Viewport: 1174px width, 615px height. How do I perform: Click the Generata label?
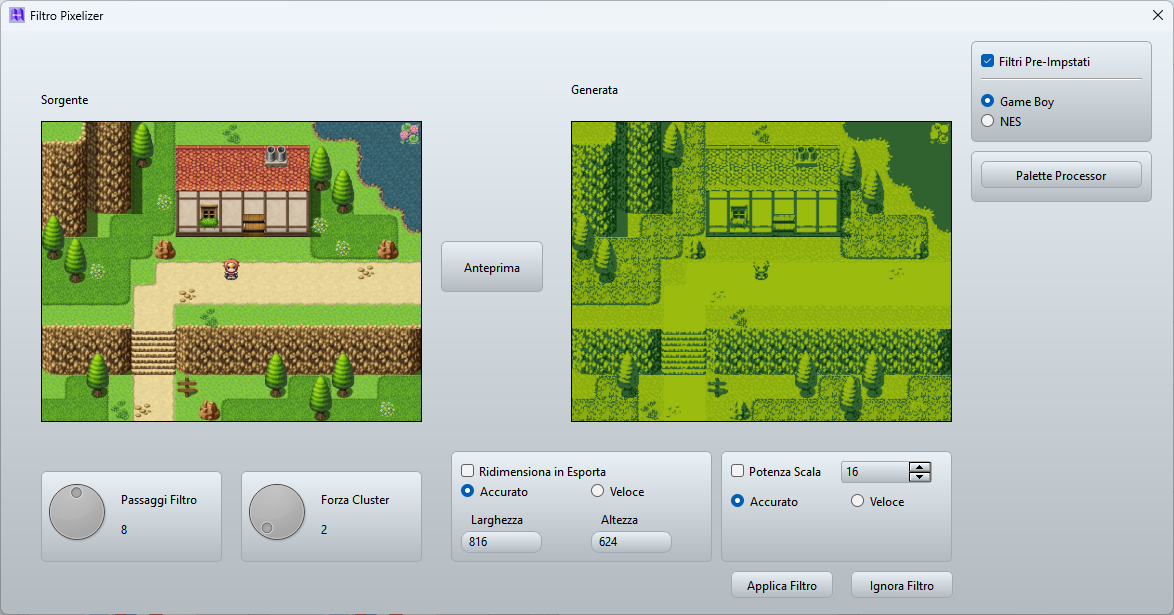pyautogui.click(x=594, y=90)
